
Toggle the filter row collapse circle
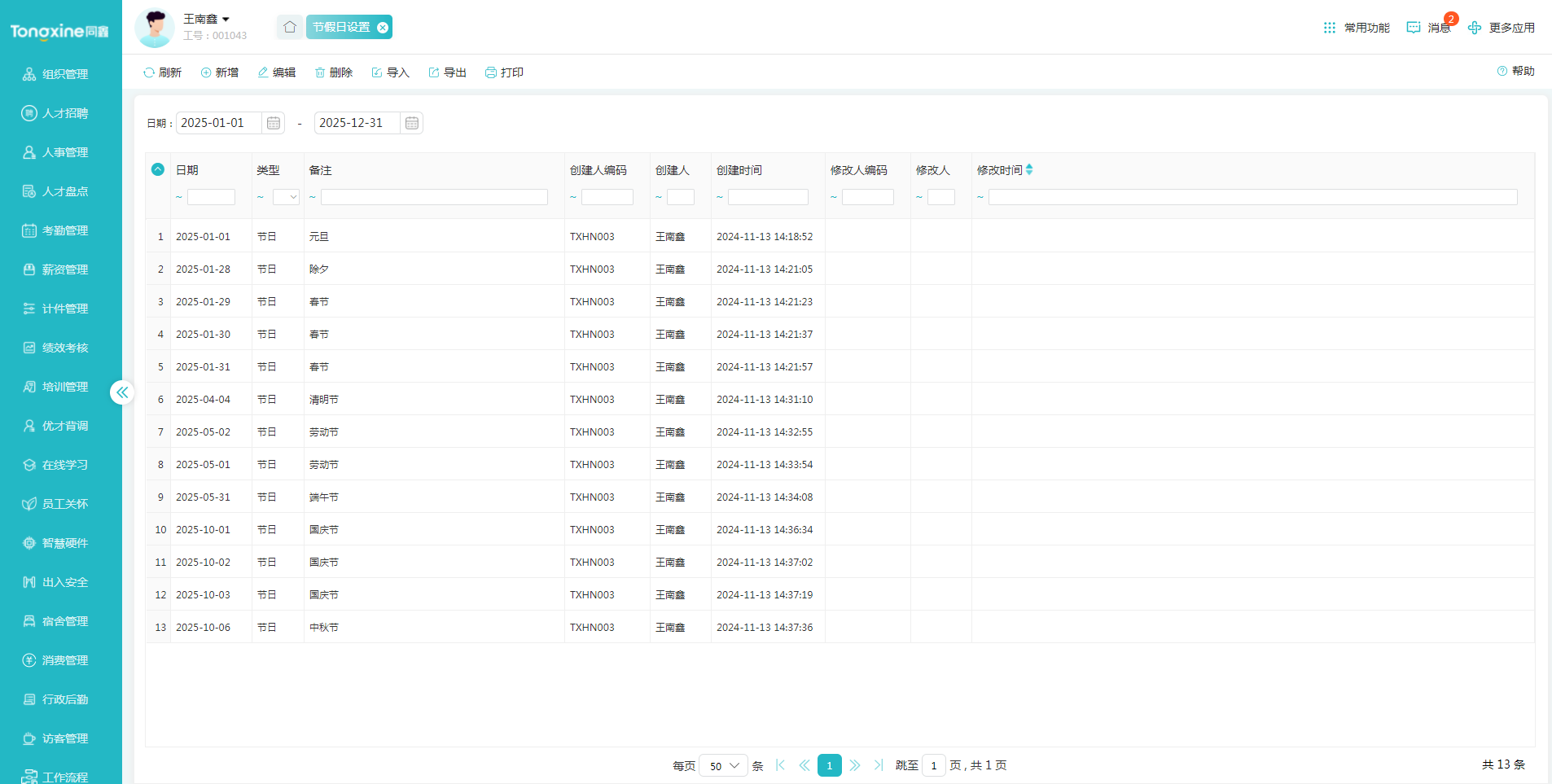click(x=158, y=169)
